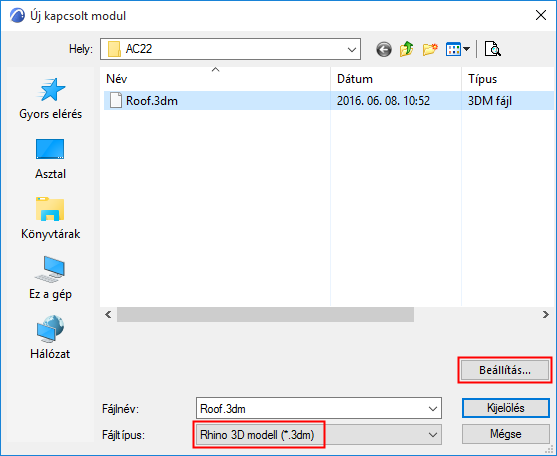Click the Mégse cancel button
The width and height of the screenshot is (557, 456).
pyautogui.click(x=505, y=434)
